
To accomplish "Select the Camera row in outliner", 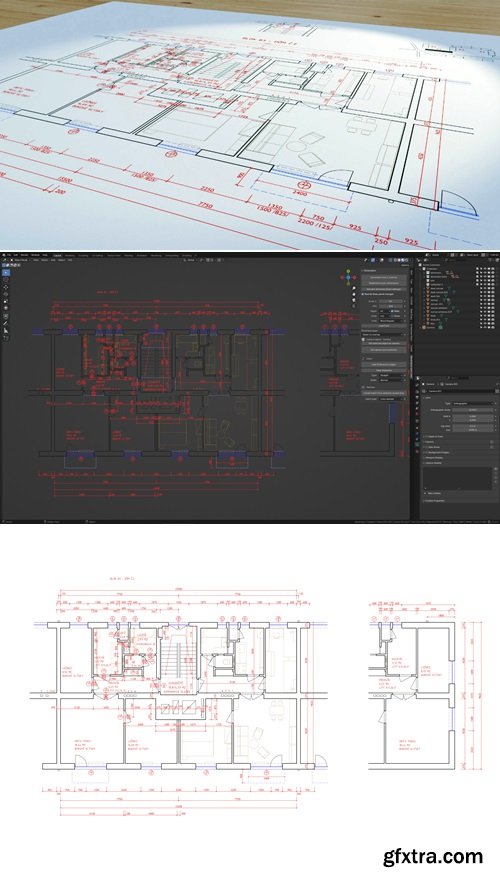I will (x=457, y=328).
